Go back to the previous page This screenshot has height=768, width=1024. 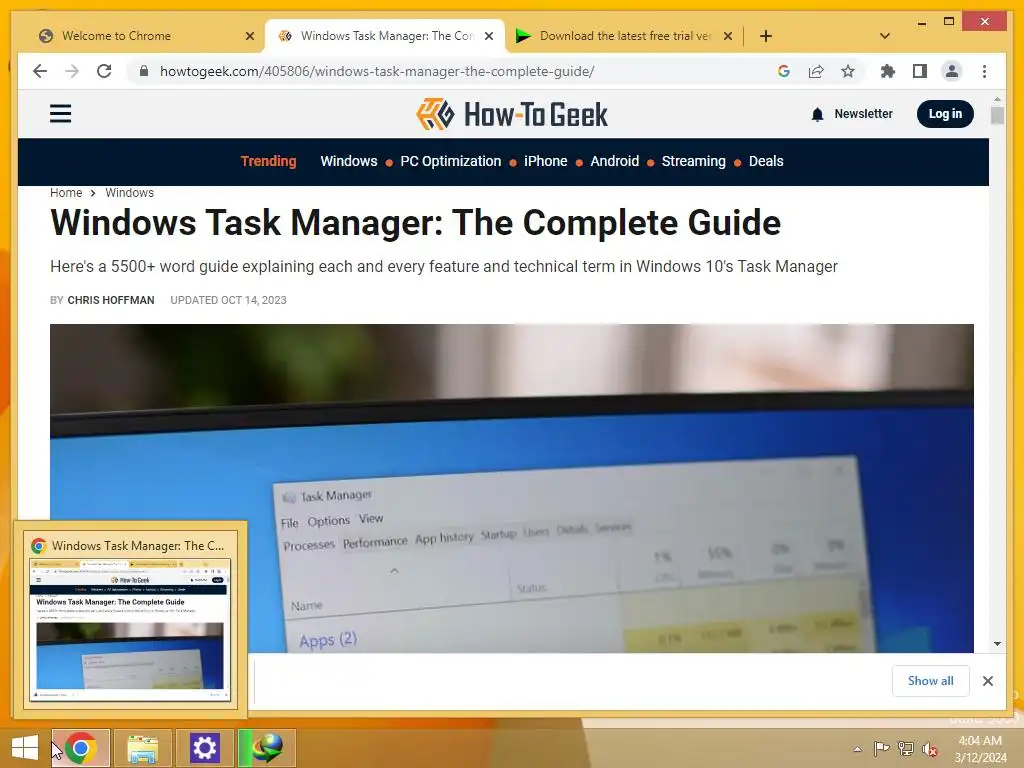point(40,71)
